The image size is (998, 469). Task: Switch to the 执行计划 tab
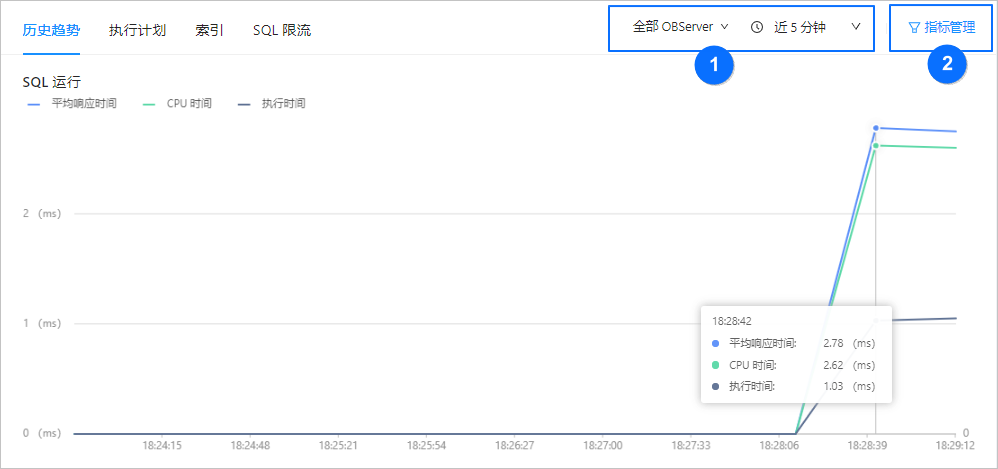coord(137,31)
